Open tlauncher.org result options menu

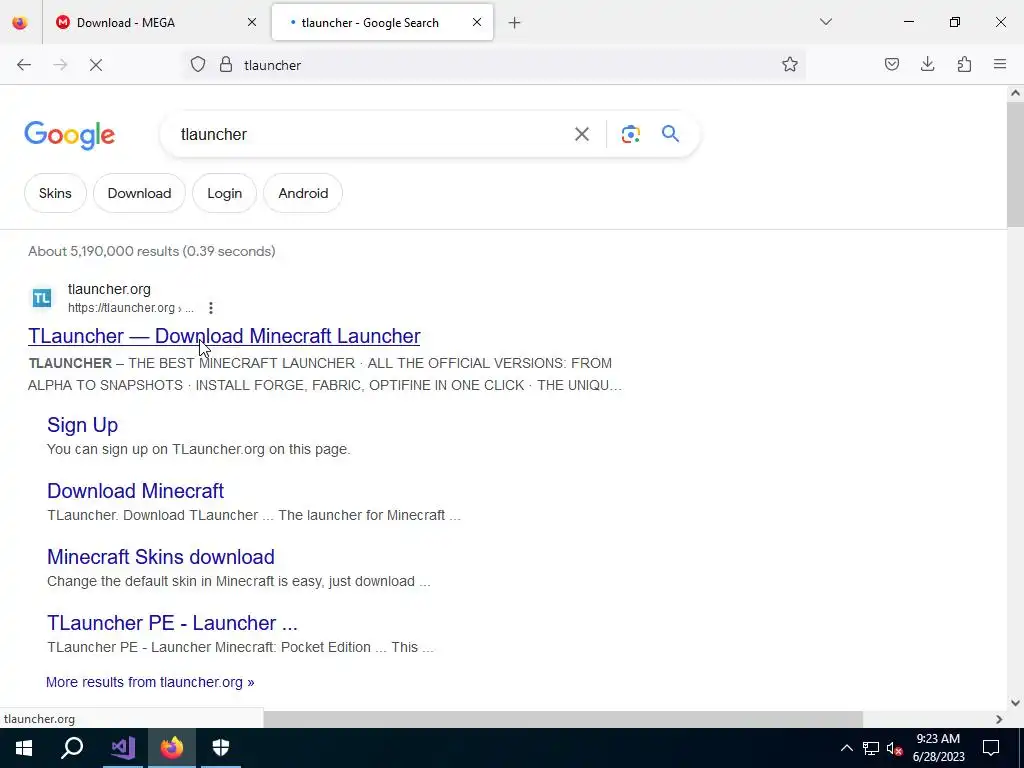210,308
